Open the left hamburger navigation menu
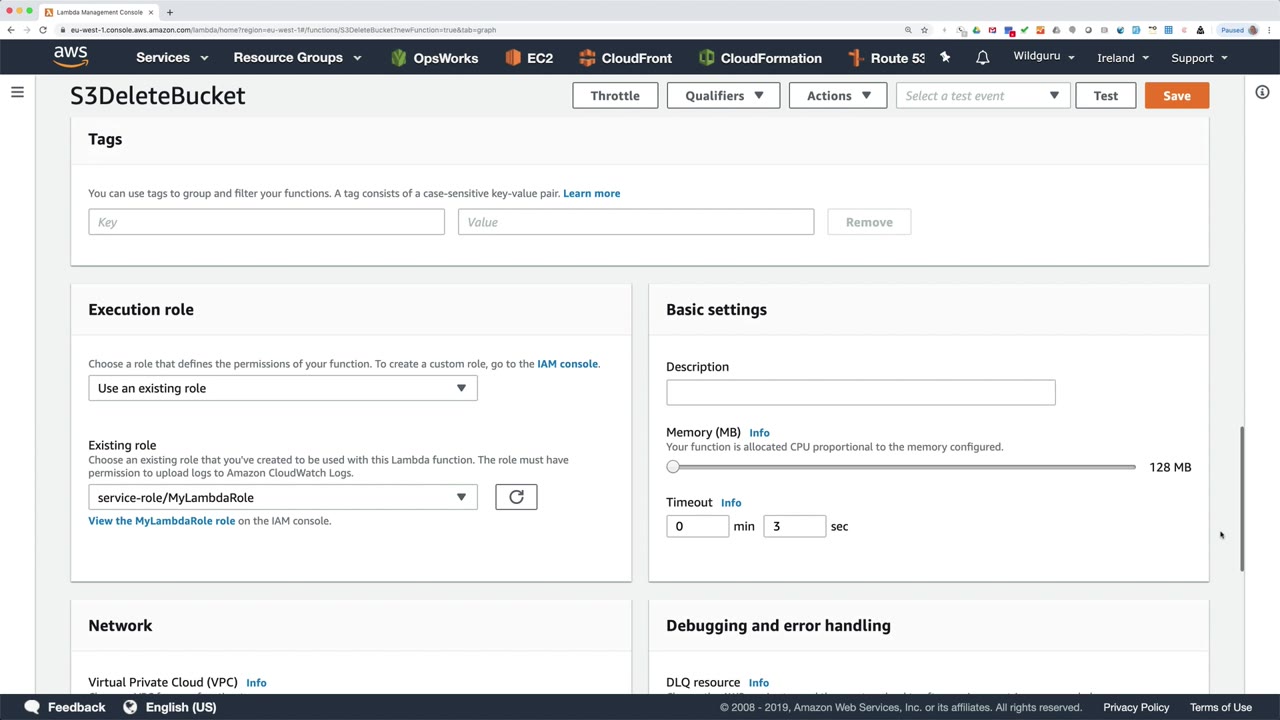 click(17, 92)
